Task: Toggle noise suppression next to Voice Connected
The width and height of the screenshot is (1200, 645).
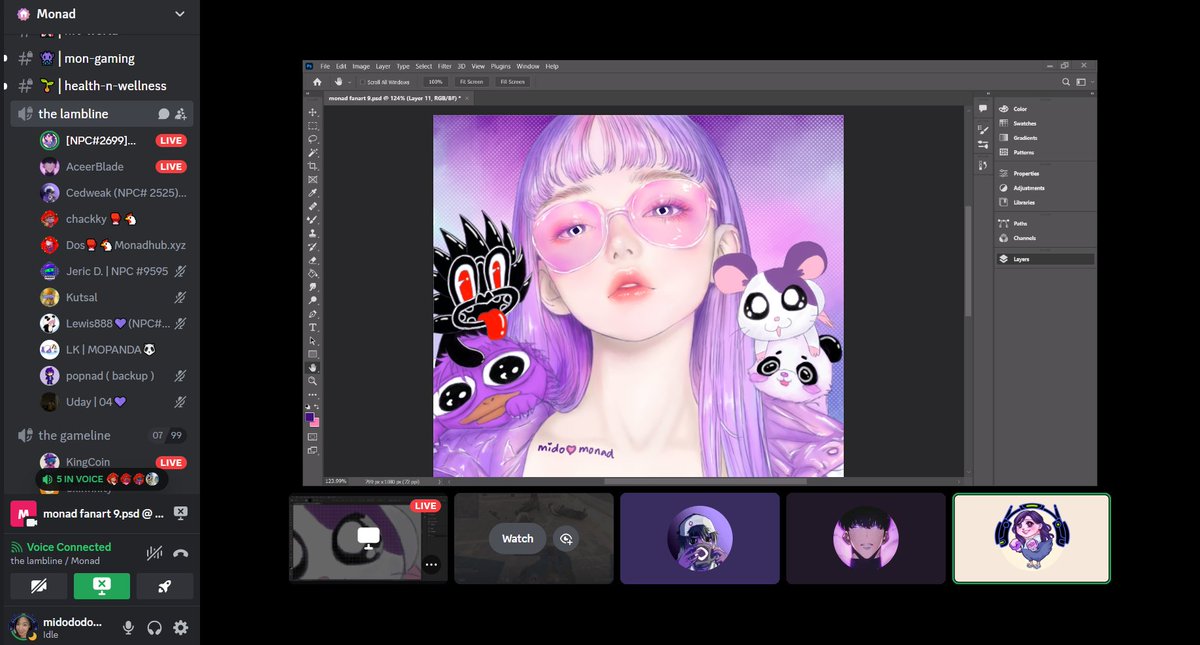Action: point(154,553)
